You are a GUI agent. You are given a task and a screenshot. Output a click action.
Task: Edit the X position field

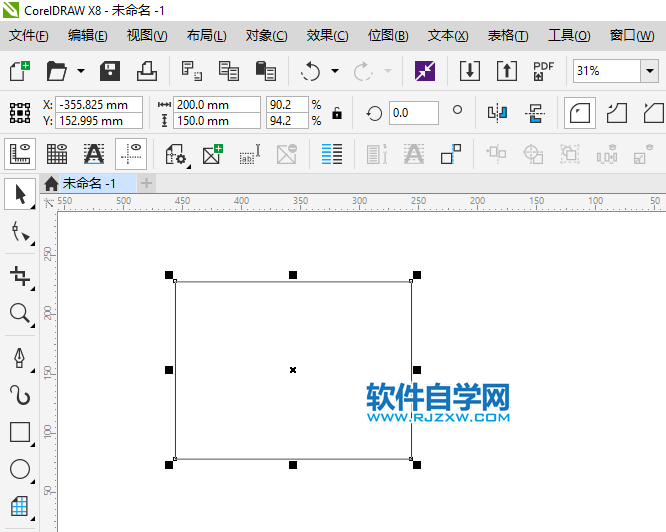click(x=99, y=105)
